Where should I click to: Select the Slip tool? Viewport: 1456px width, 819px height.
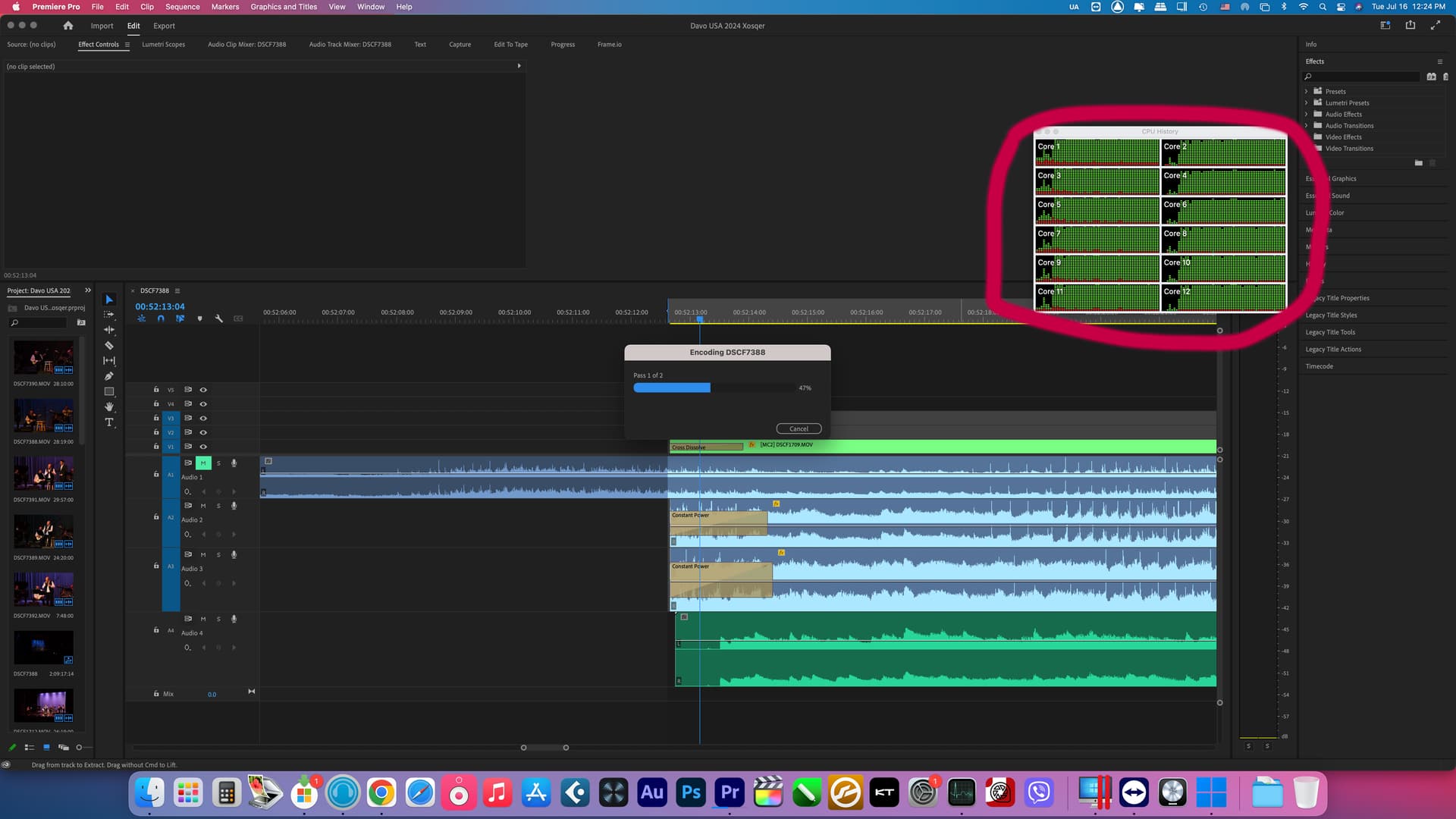[109, 361]
